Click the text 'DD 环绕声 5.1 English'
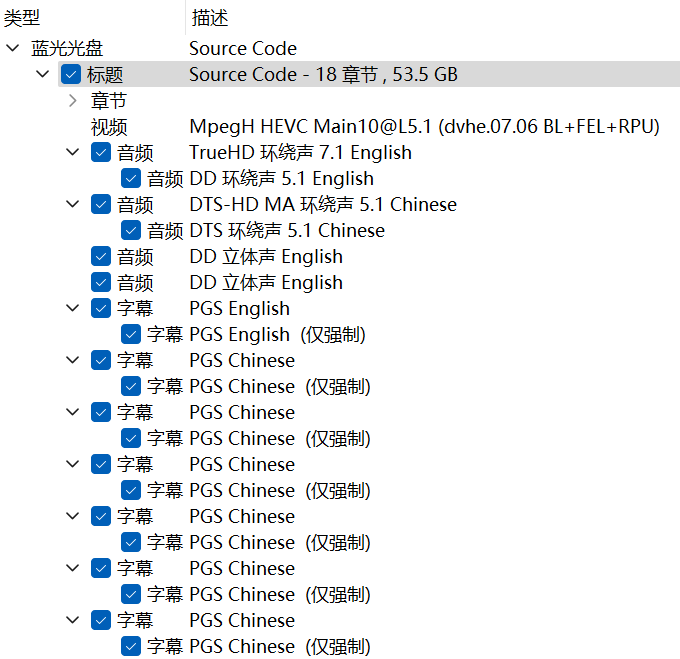This screenshot has width=680, height=659. coord(281,178)
